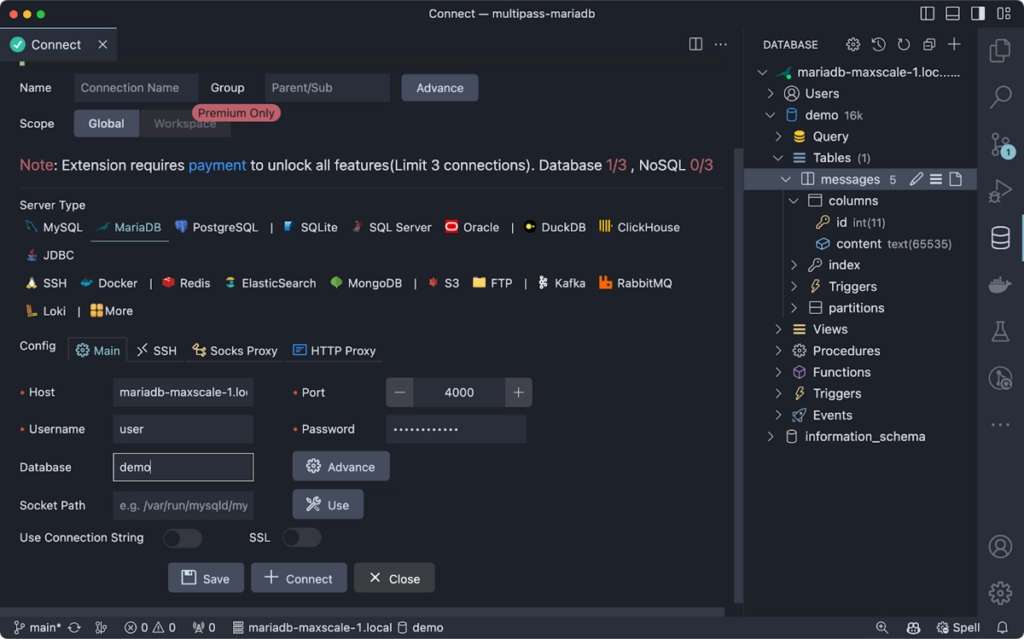Click the Save button
This screenshot has height=639, width=1024.
tap(205, 578)
